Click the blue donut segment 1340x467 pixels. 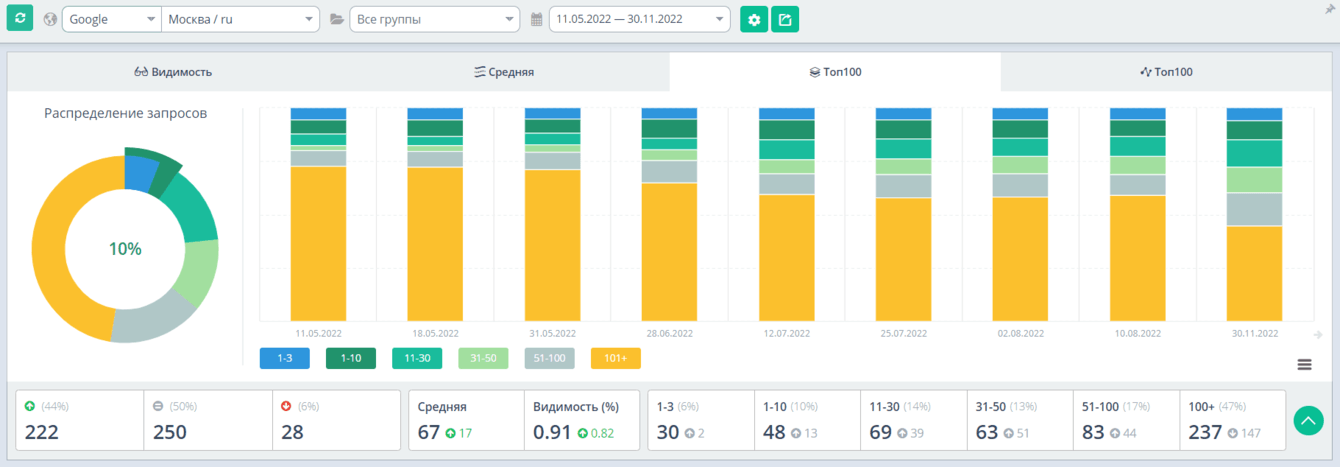138,172
